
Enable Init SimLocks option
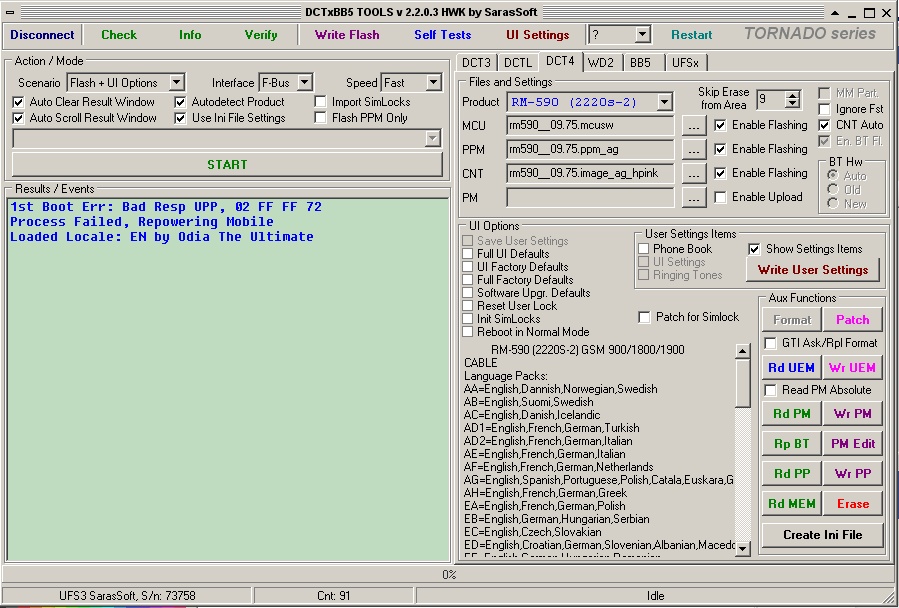[x=468, y=319]
